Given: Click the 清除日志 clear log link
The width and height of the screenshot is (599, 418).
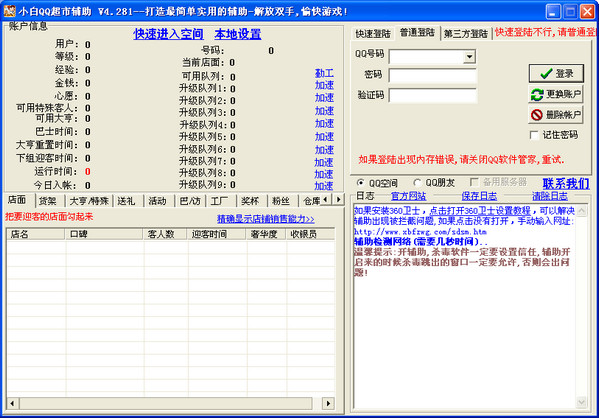Looking at the screenshot, I should point(550,196).
